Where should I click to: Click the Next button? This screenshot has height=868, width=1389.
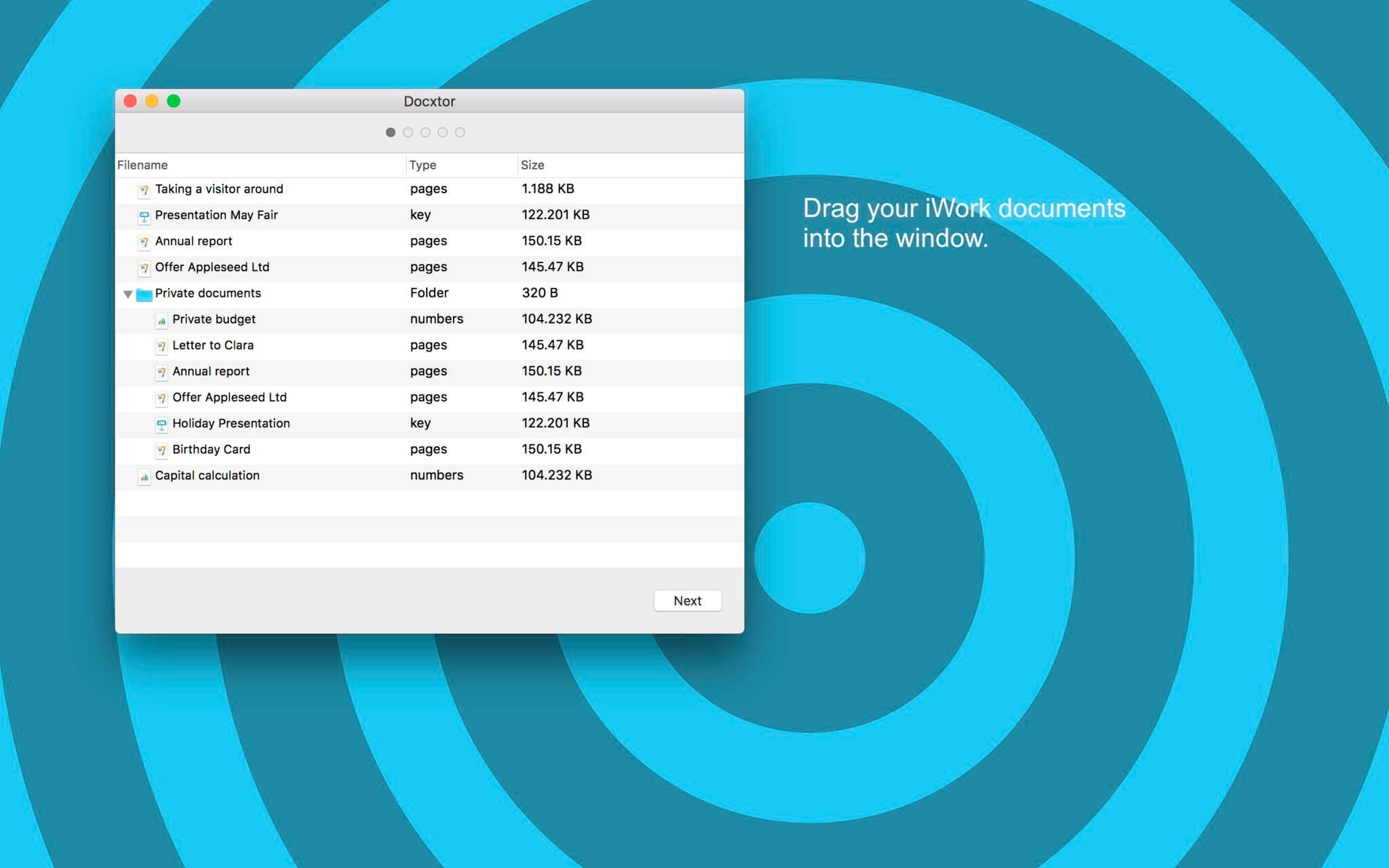pyautogui.click(x=688, y=601)
